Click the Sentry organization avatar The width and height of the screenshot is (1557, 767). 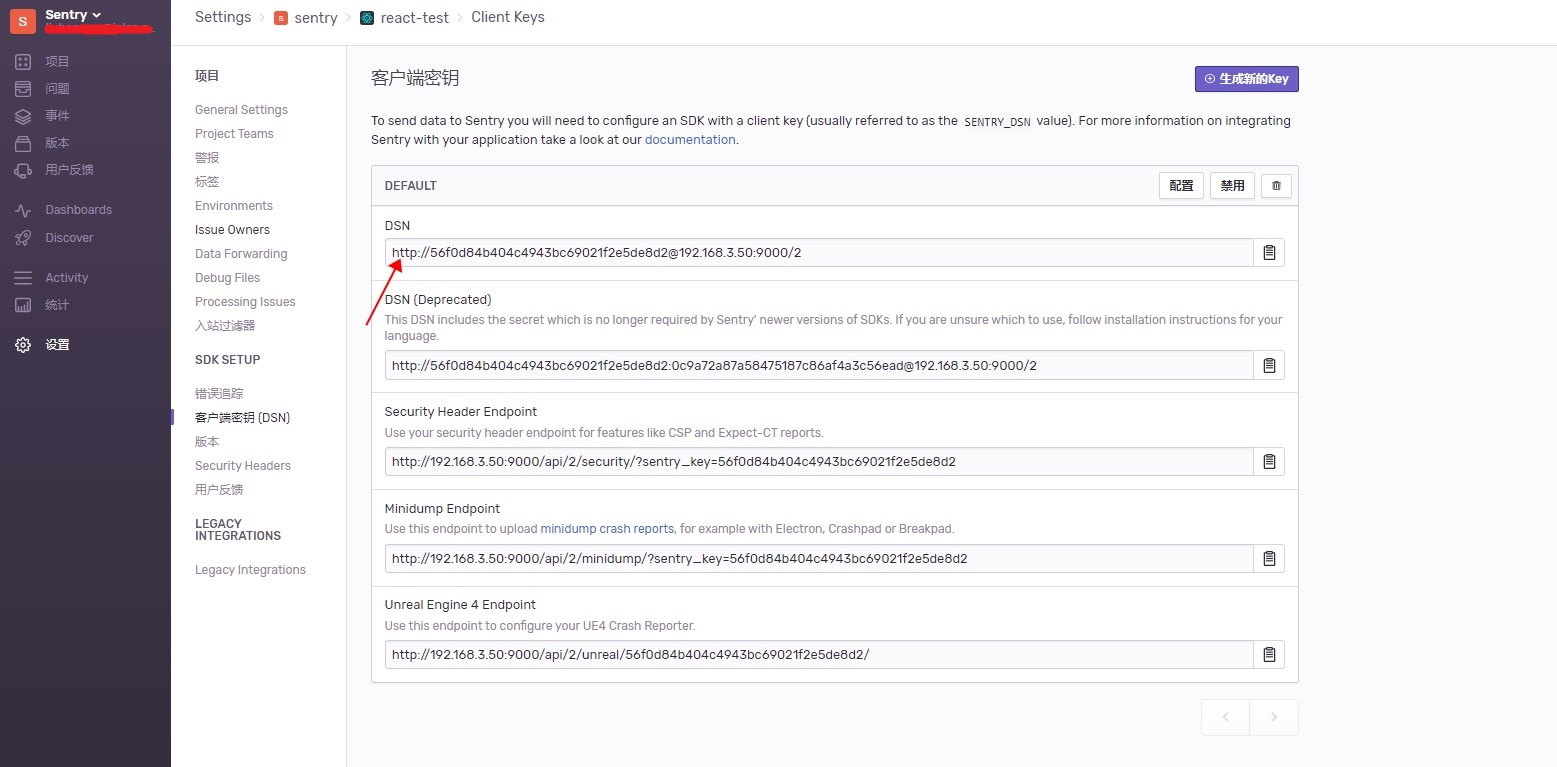[x=23, y=20]
